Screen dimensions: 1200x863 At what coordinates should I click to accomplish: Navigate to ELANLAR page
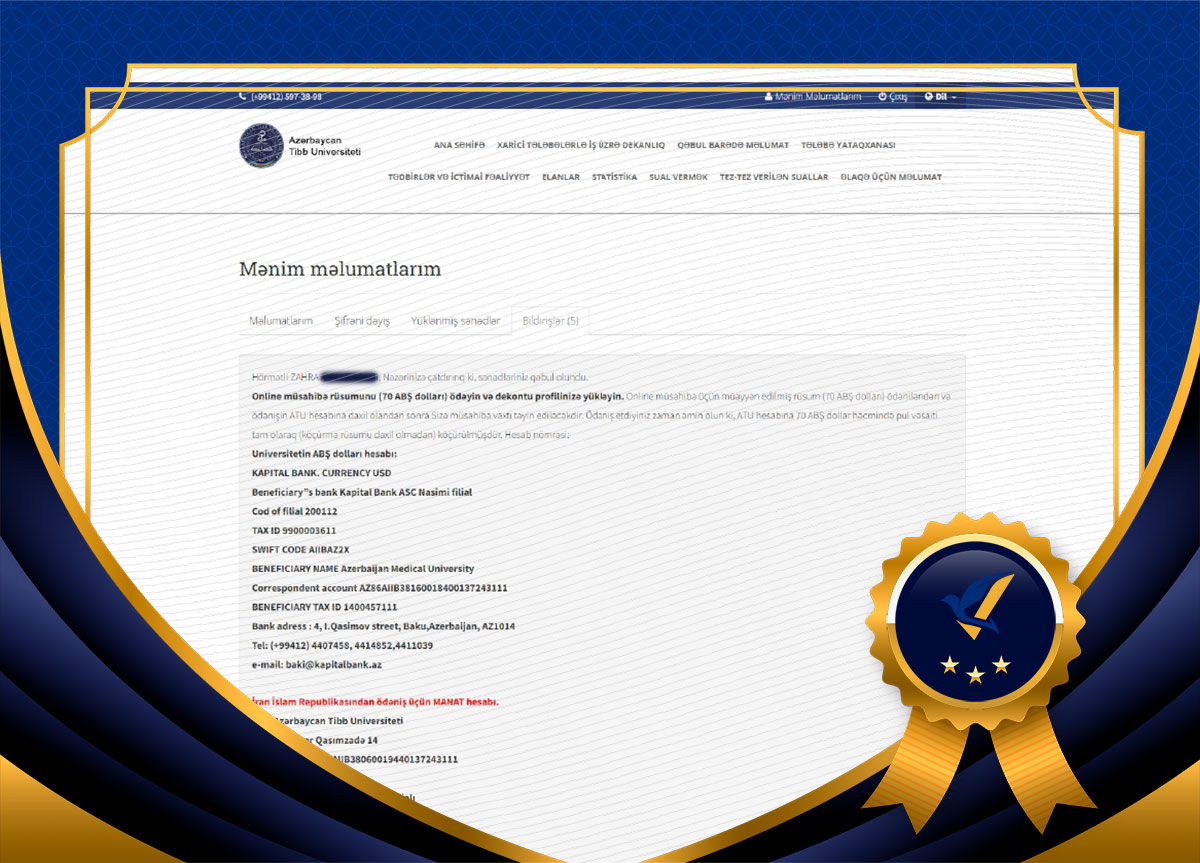560,177
